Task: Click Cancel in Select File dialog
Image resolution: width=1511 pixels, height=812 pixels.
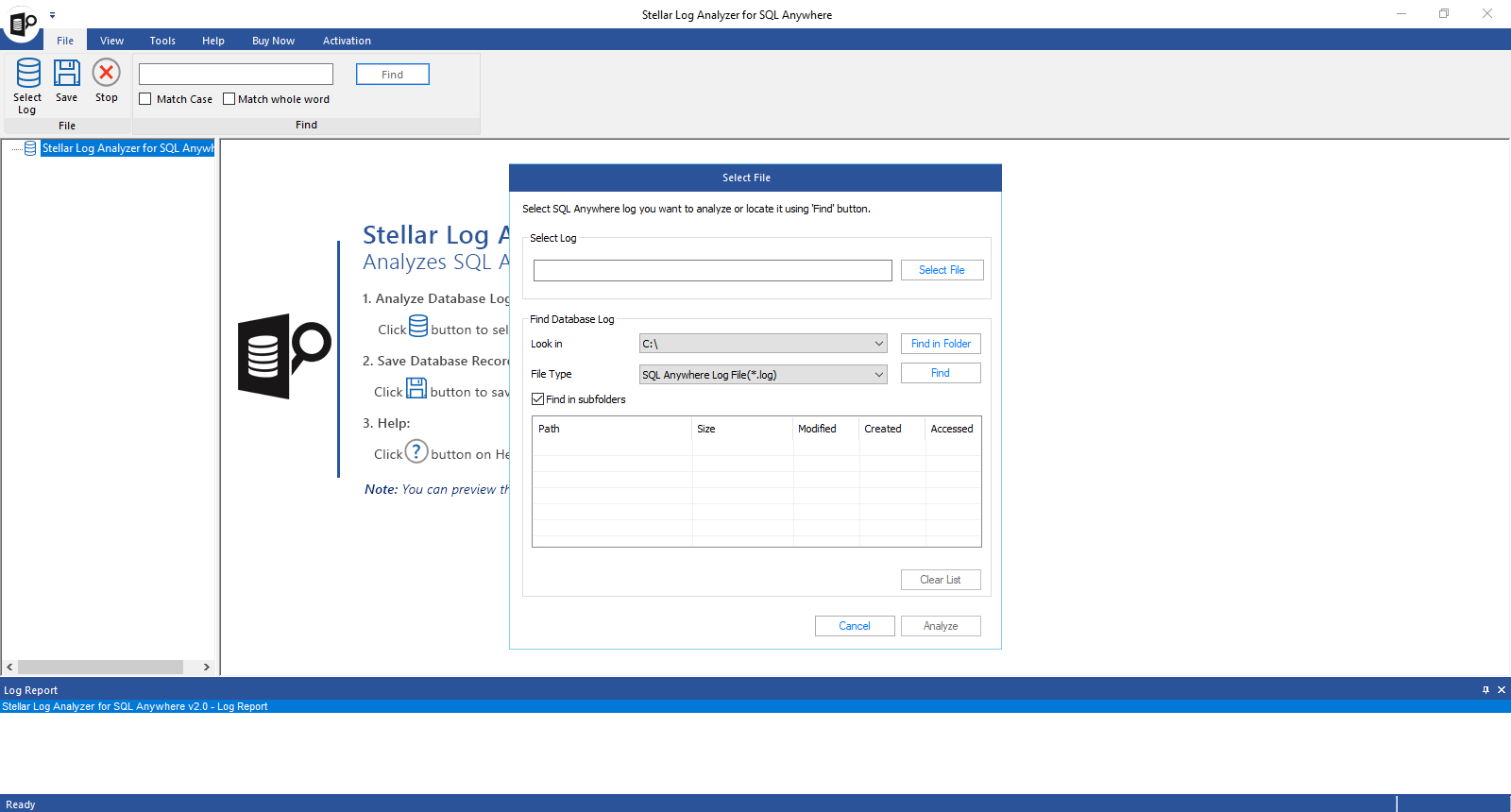Action: [x=855, y=626]
